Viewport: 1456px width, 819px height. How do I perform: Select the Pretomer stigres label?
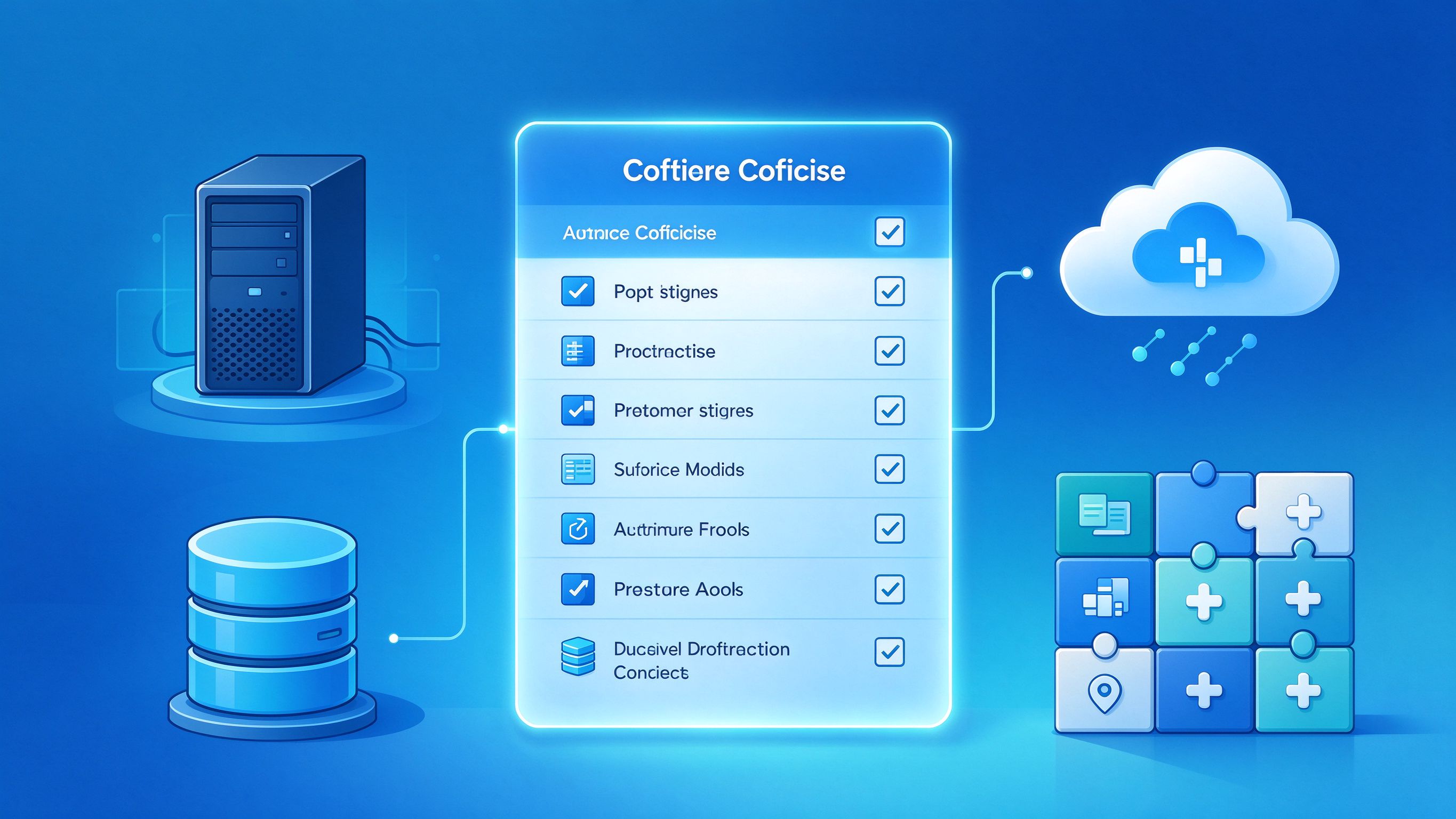click(683, 411)
